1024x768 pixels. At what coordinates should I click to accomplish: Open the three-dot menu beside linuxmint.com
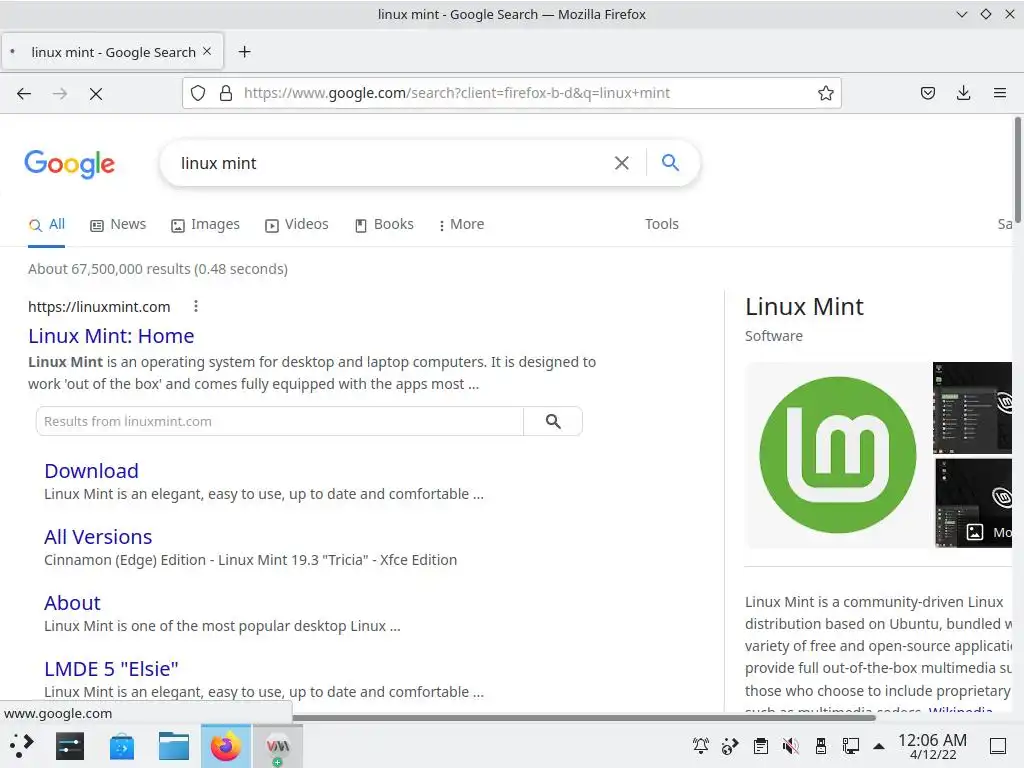[196, 306]
